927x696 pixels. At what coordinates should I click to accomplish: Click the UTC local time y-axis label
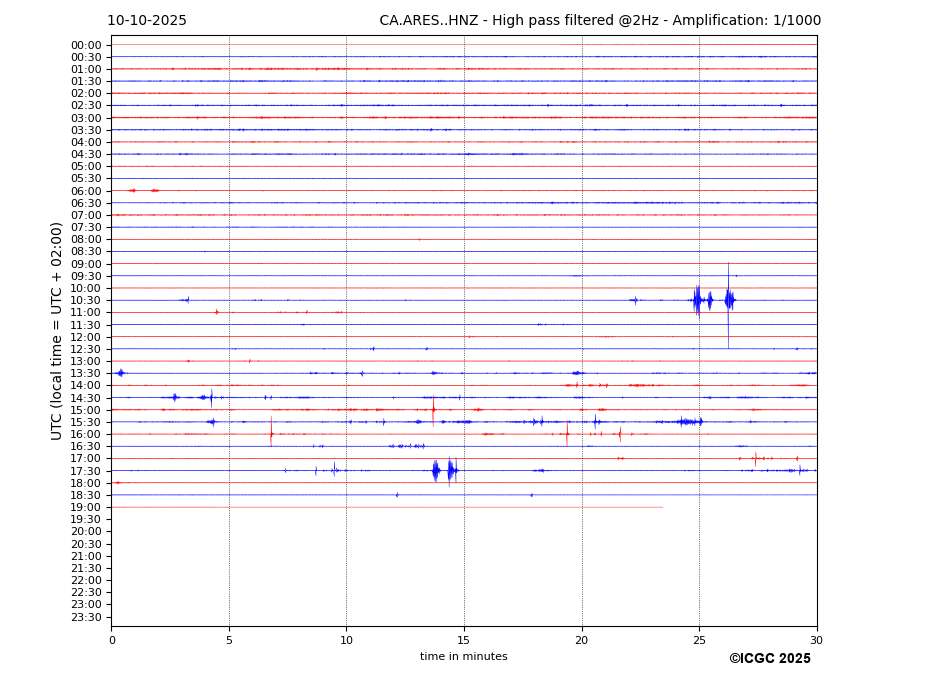[x=57, y=330]
